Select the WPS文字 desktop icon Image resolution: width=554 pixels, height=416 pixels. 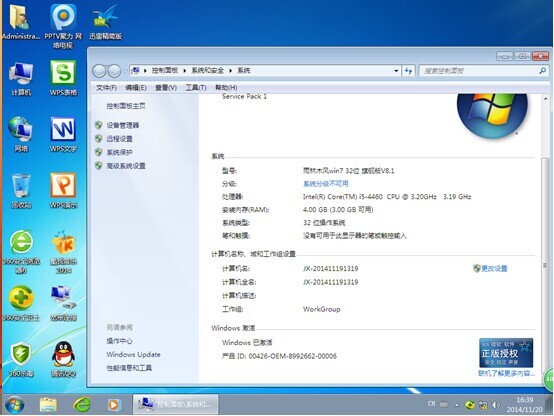point(63,134)
